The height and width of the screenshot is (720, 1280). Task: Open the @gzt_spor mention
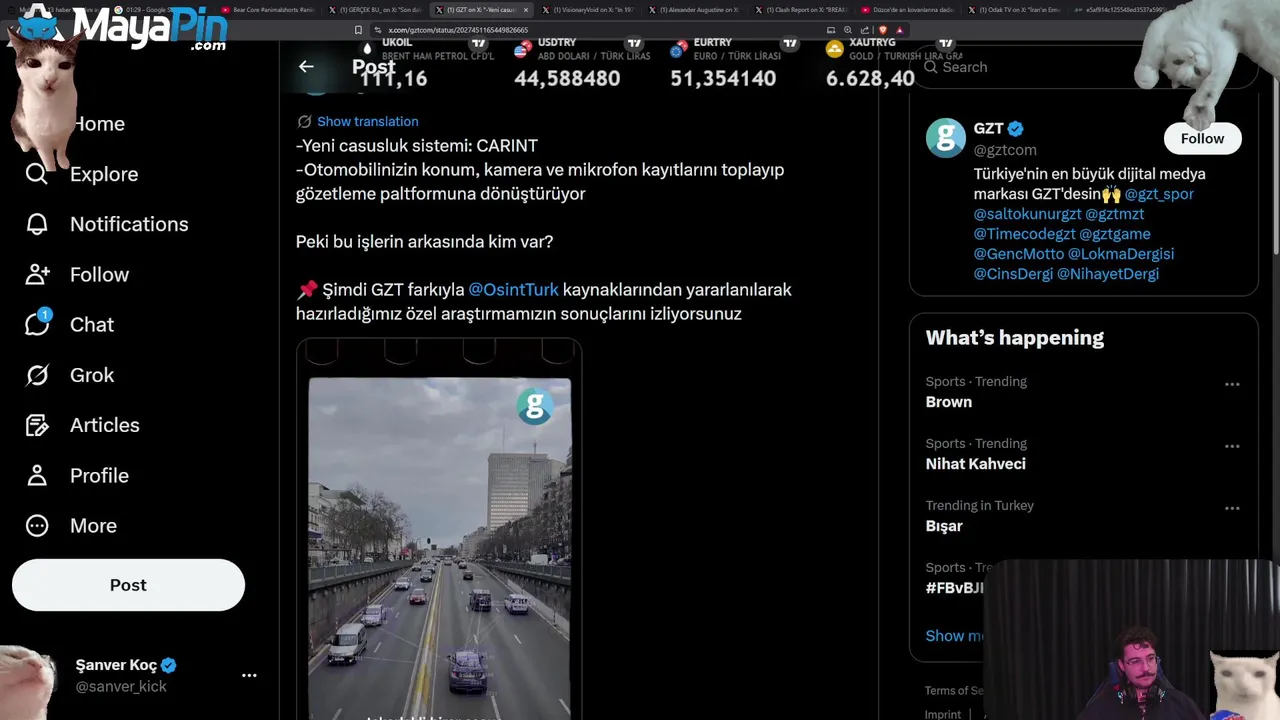coord(1159,194)
